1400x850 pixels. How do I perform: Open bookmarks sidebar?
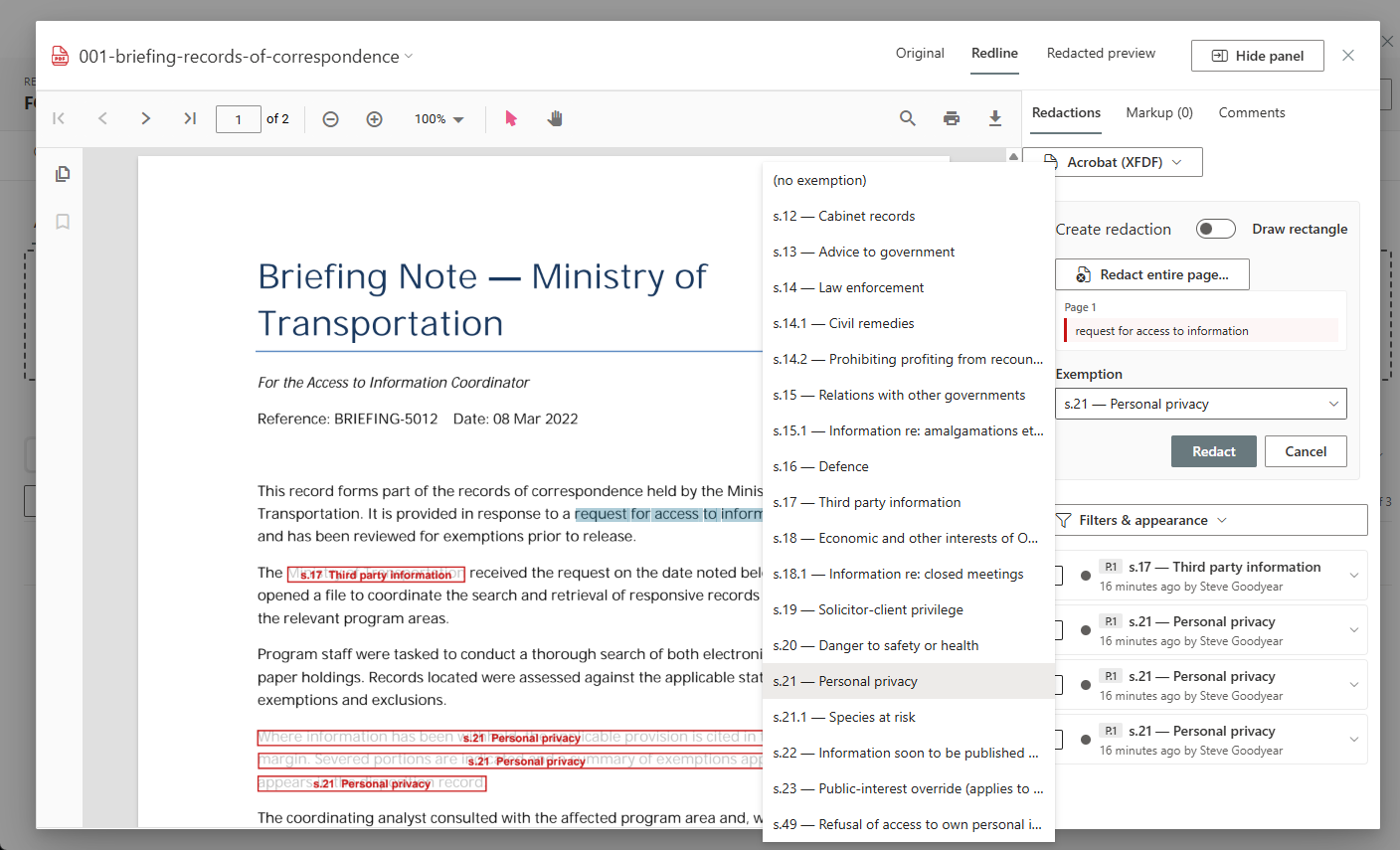tap(63, 222)
